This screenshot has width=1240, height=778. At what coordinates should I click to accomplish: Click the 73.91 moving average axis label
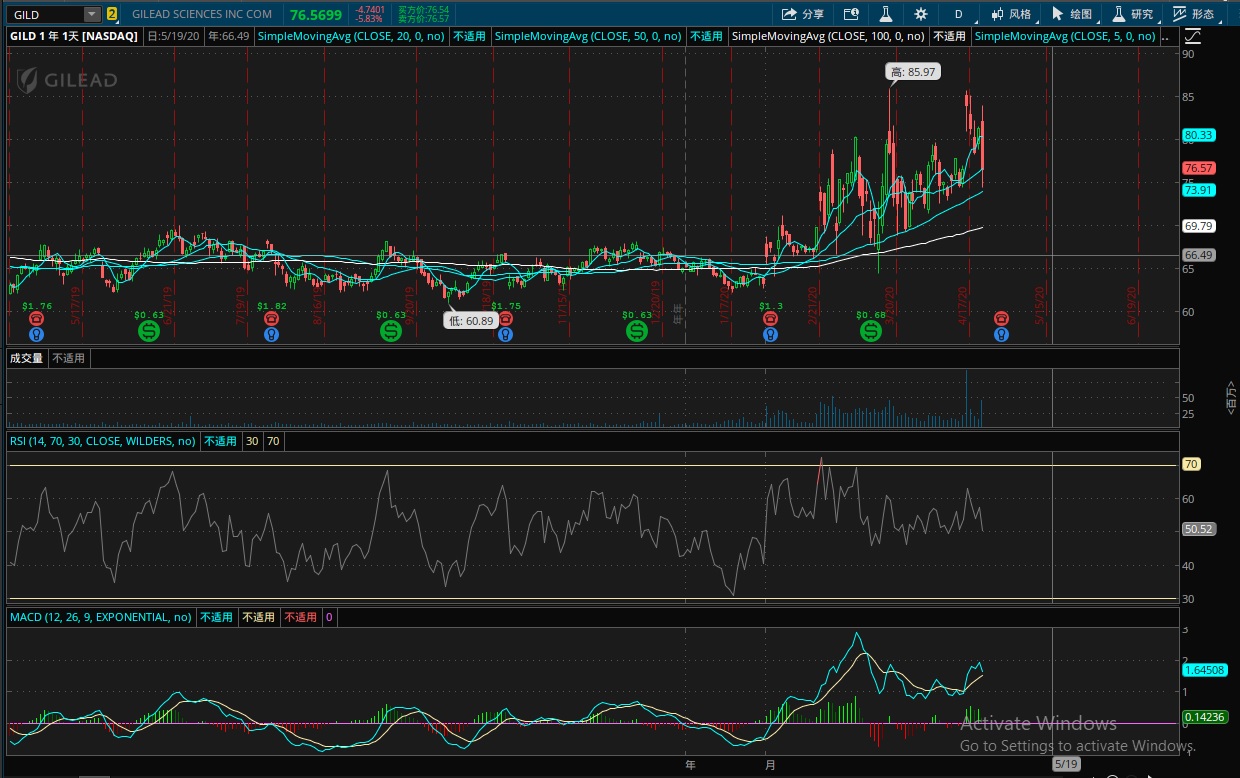[x=1198, y=190]
